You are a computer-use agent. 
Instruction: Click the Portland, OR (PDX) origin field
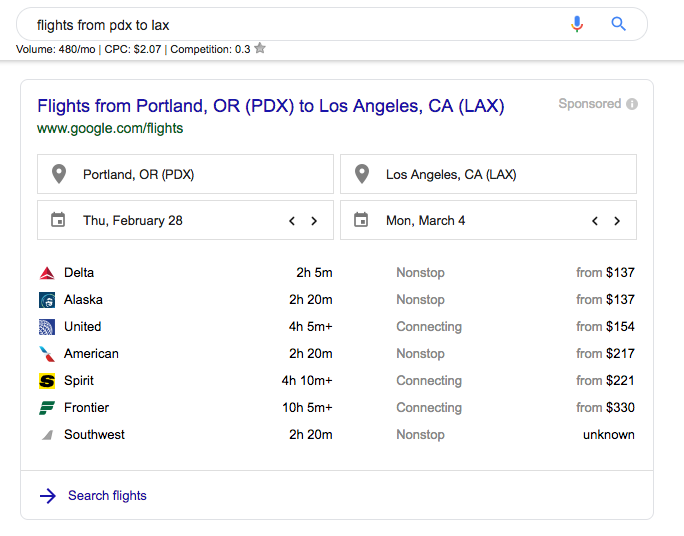185,174
